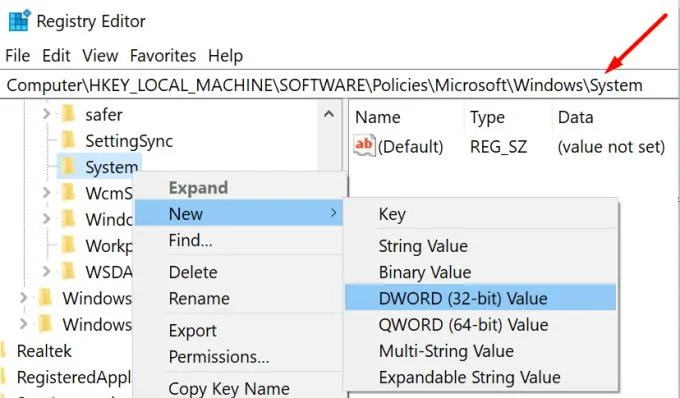Create a new Binary Value
The width and height of the screenshot is (680, 398).
point(425,272)
